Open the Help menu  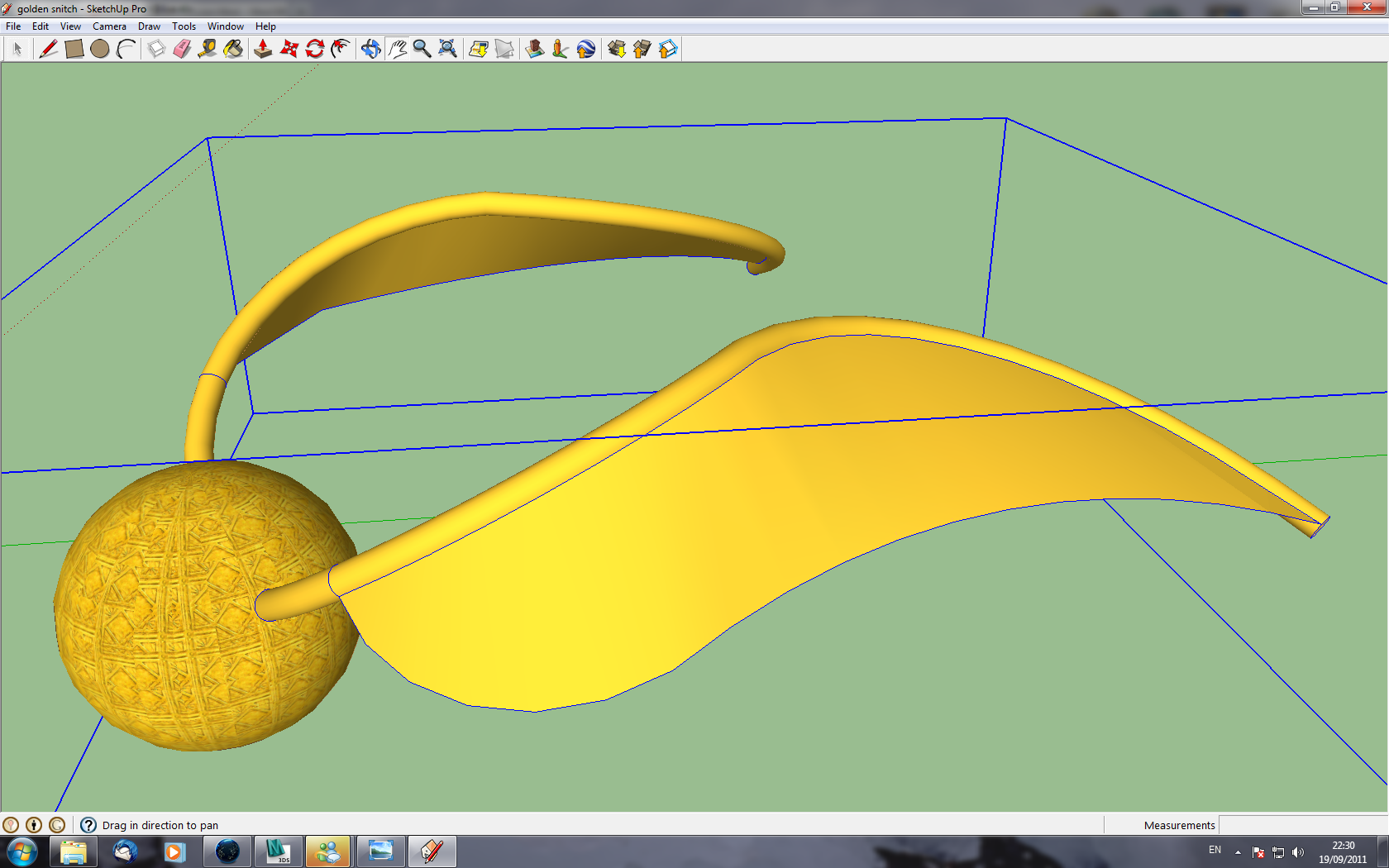tap(265, 26)
